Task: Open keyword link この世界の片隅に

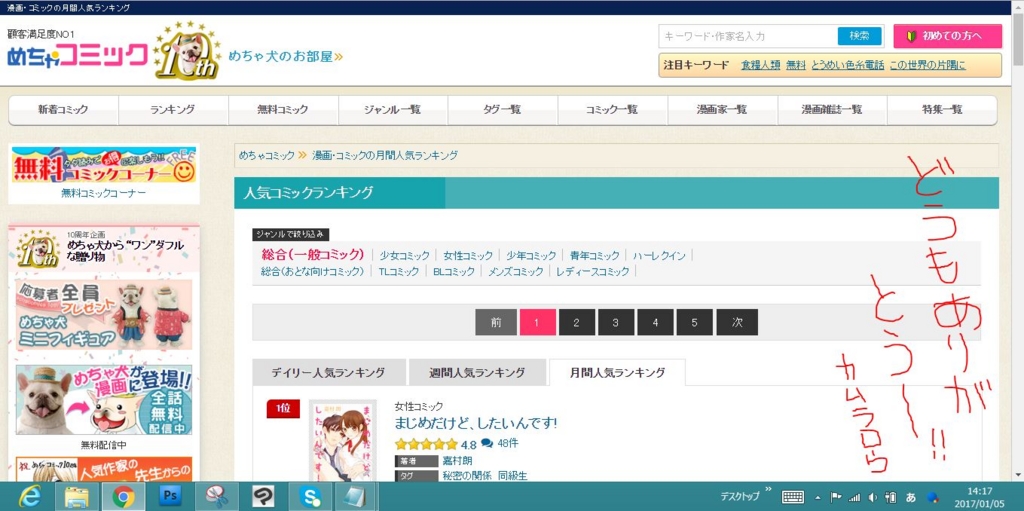Action: tap(927, 65)
